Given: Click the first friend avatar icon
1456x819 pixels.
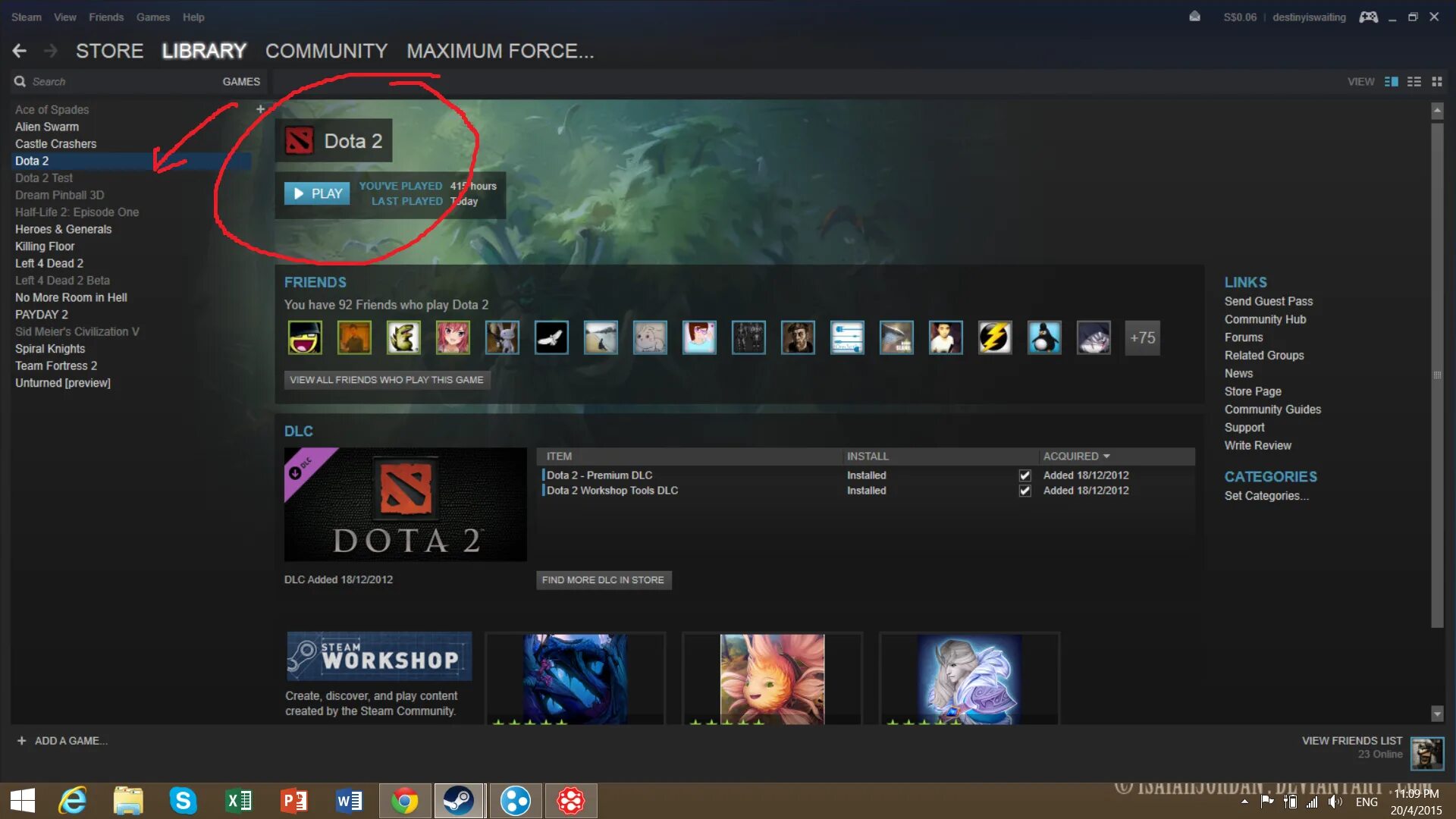Looking at the screenshot, I should (x=305, y=337).
